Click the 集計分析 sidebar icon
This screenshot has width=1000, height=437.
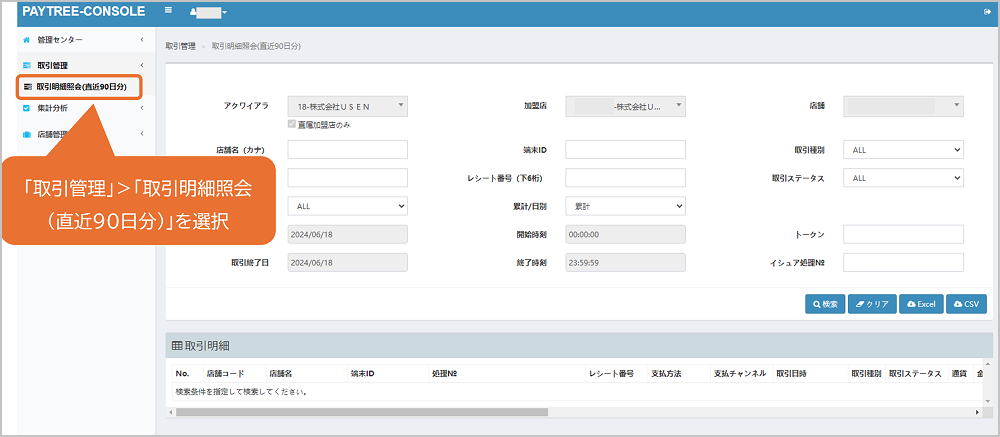click(x=26, y=108)
